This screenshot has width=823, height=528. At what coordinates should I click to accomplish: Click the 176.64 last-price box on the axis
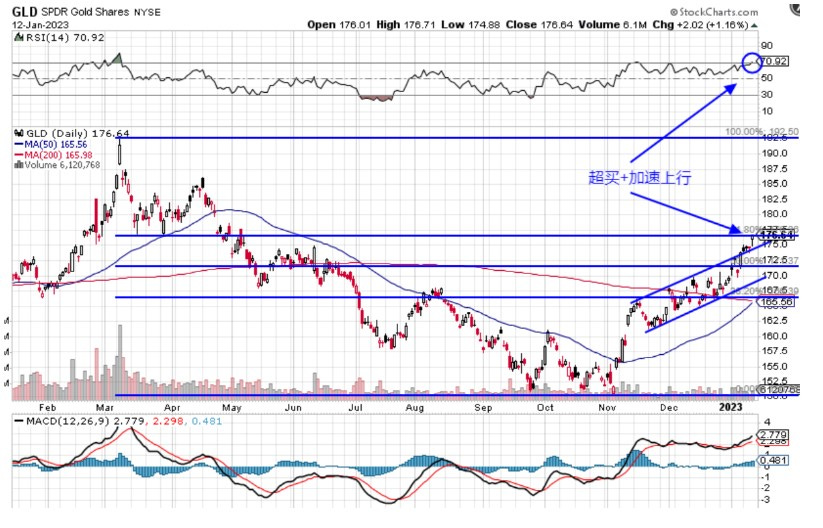[x=777, y=235]
